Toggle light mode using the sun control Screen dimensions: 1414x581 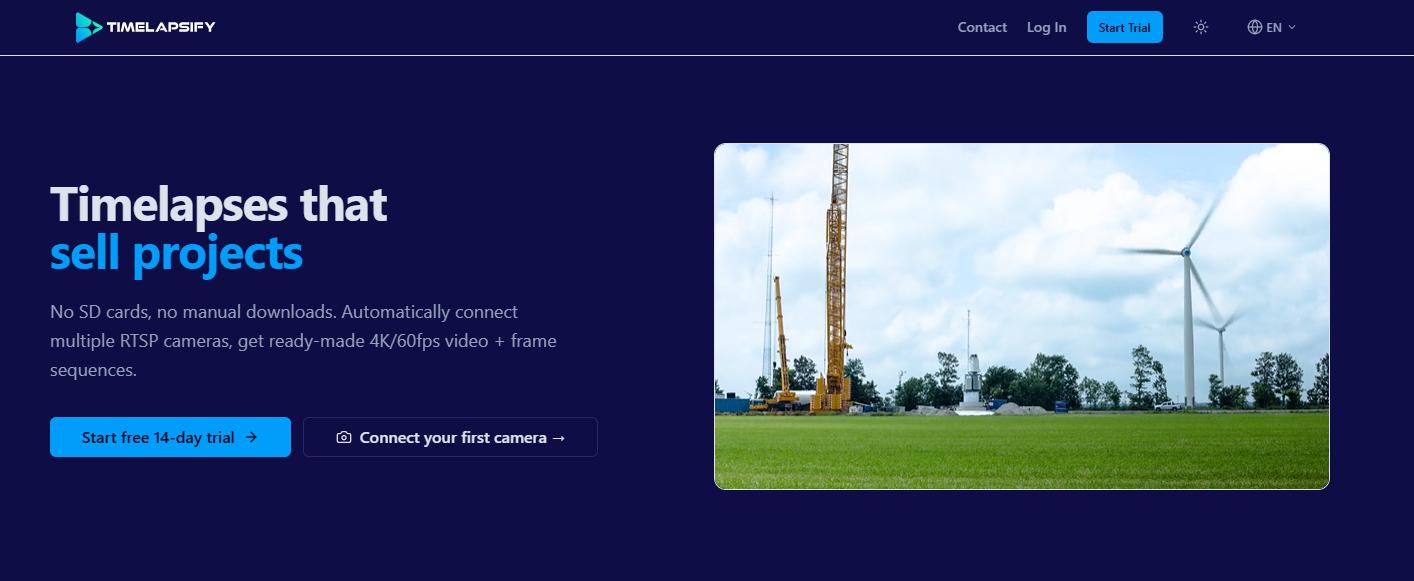(x=1200, y=27)
